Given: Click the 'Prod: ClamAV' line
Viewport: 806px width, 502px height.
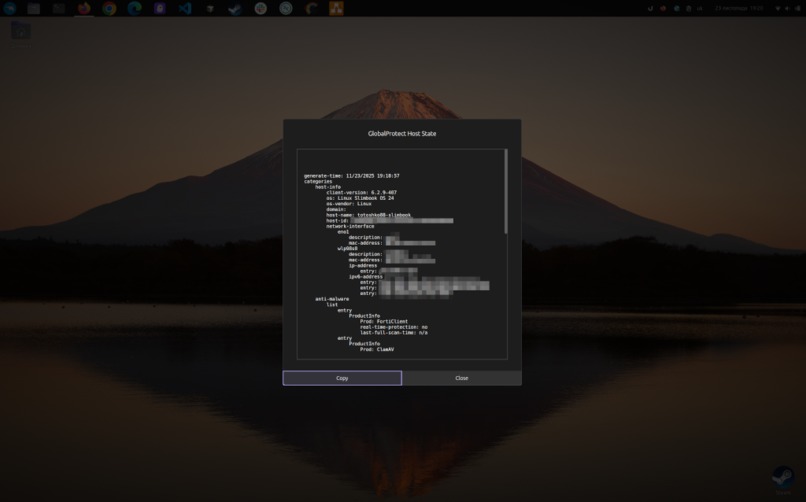Looking at the screenshot, I should click(x=377, y=349).
